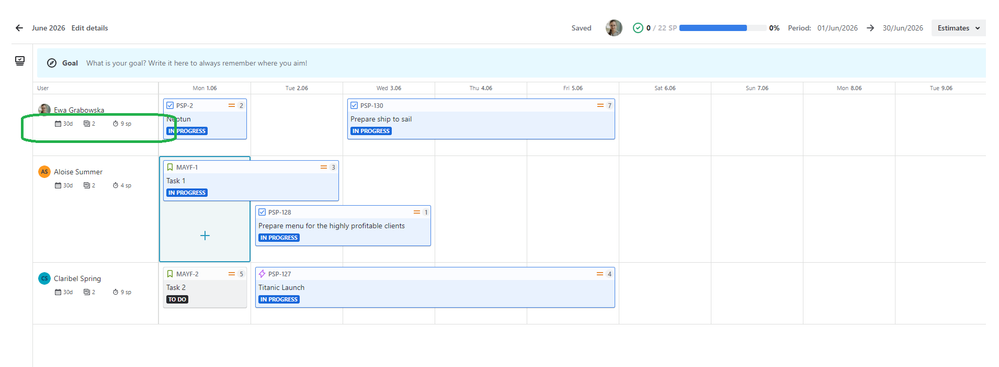Click the user avatar in top bar

[614, 28]
